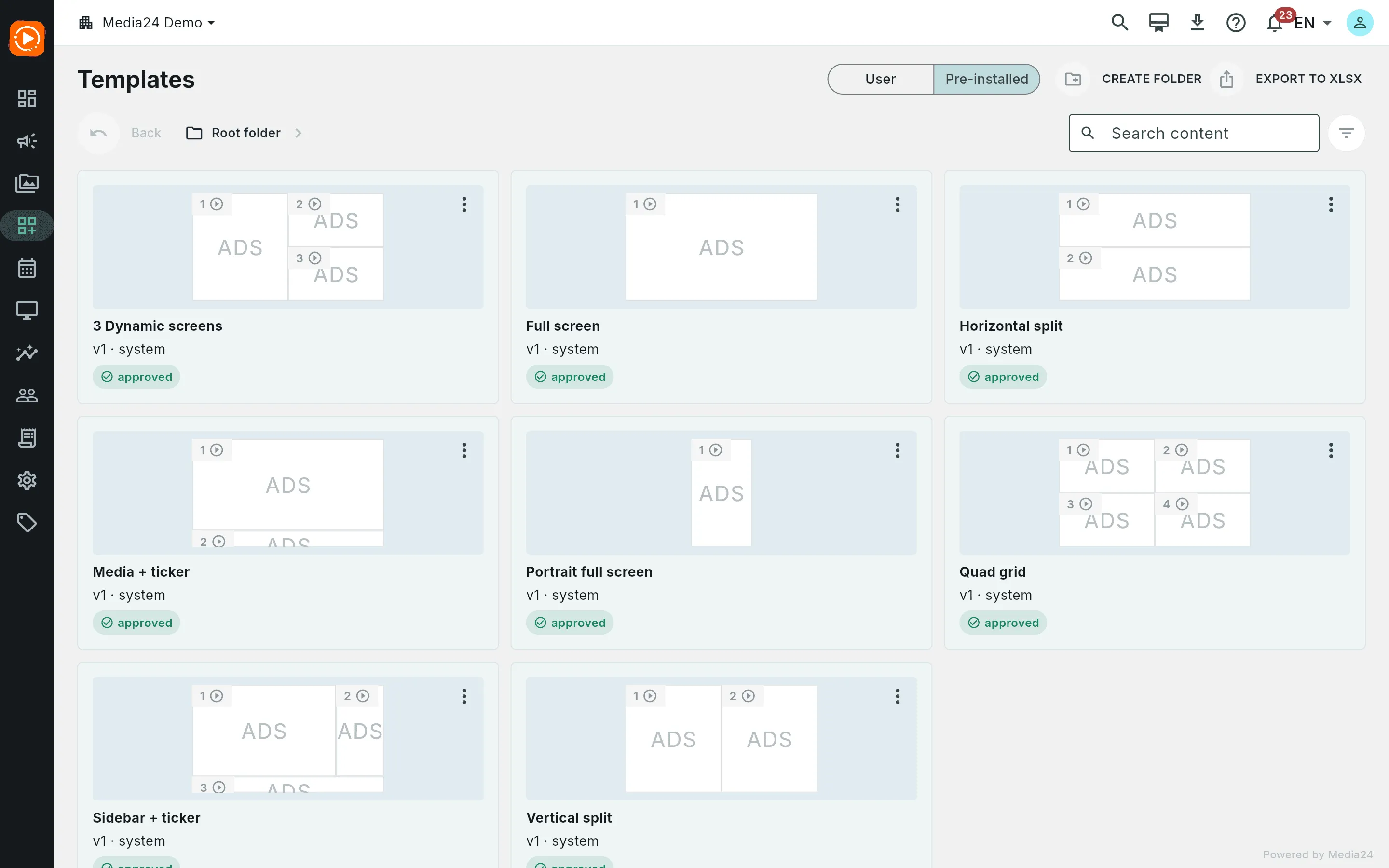The image size is (1389, 868).
Task: Open the 3 Dynamic screens template preview
Action: tap(288, 247)
